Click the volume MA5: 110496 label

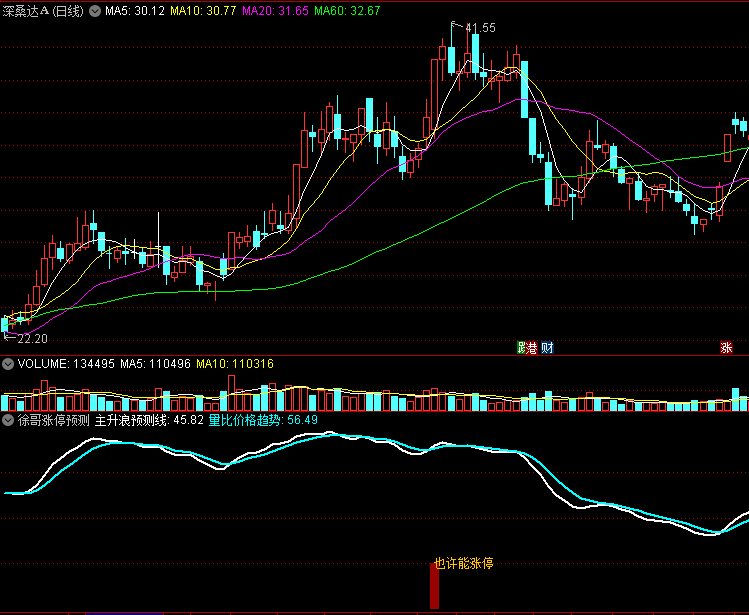[155, 364]
